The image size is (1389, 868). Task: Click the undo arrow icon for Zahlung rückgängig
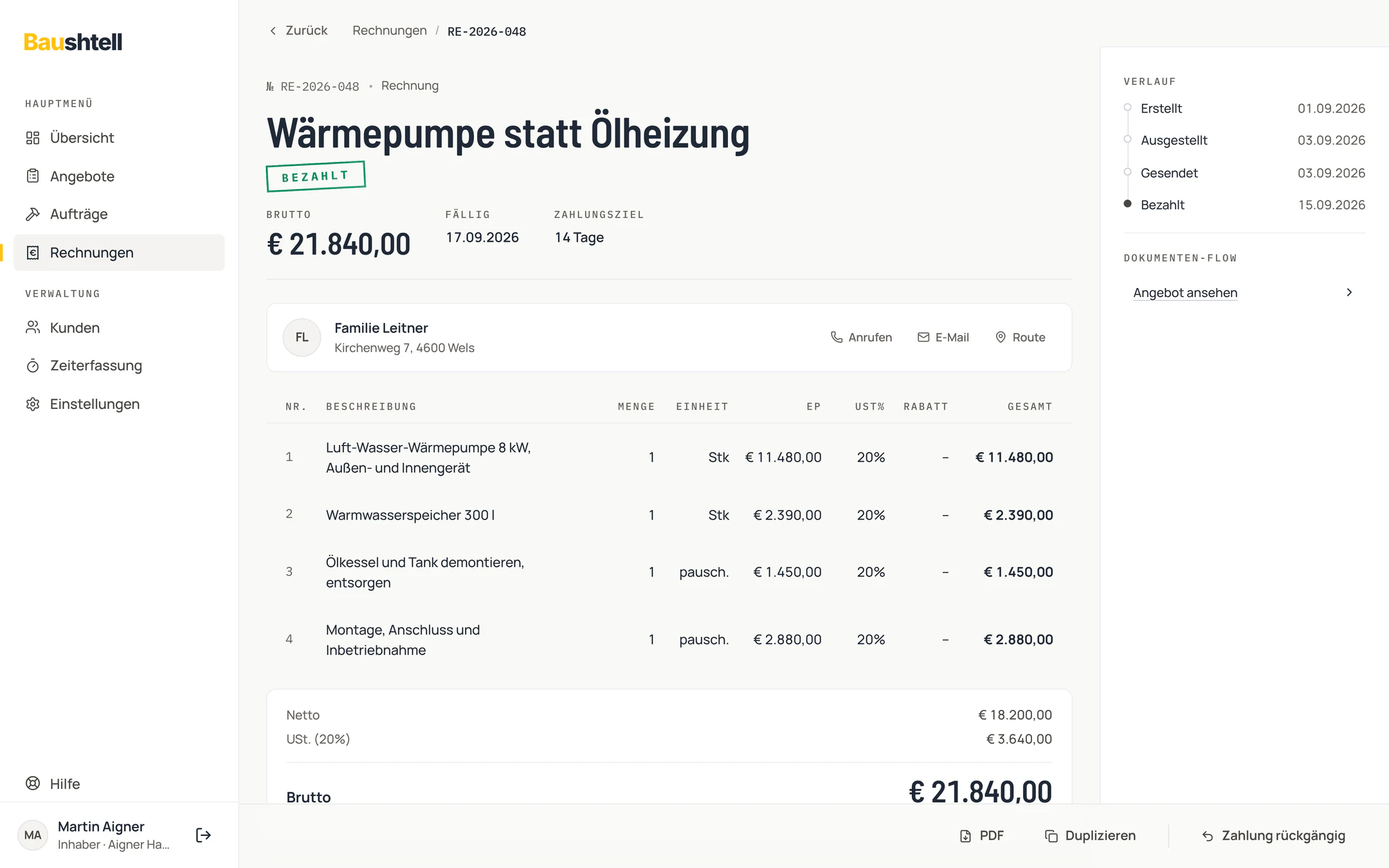(x=1208, y=836)
